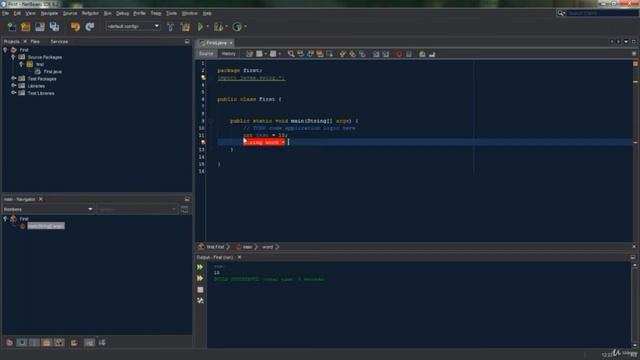The image size is (640, 360).
Task: Click the Source view button in the editor
Action: click(206, 54)
